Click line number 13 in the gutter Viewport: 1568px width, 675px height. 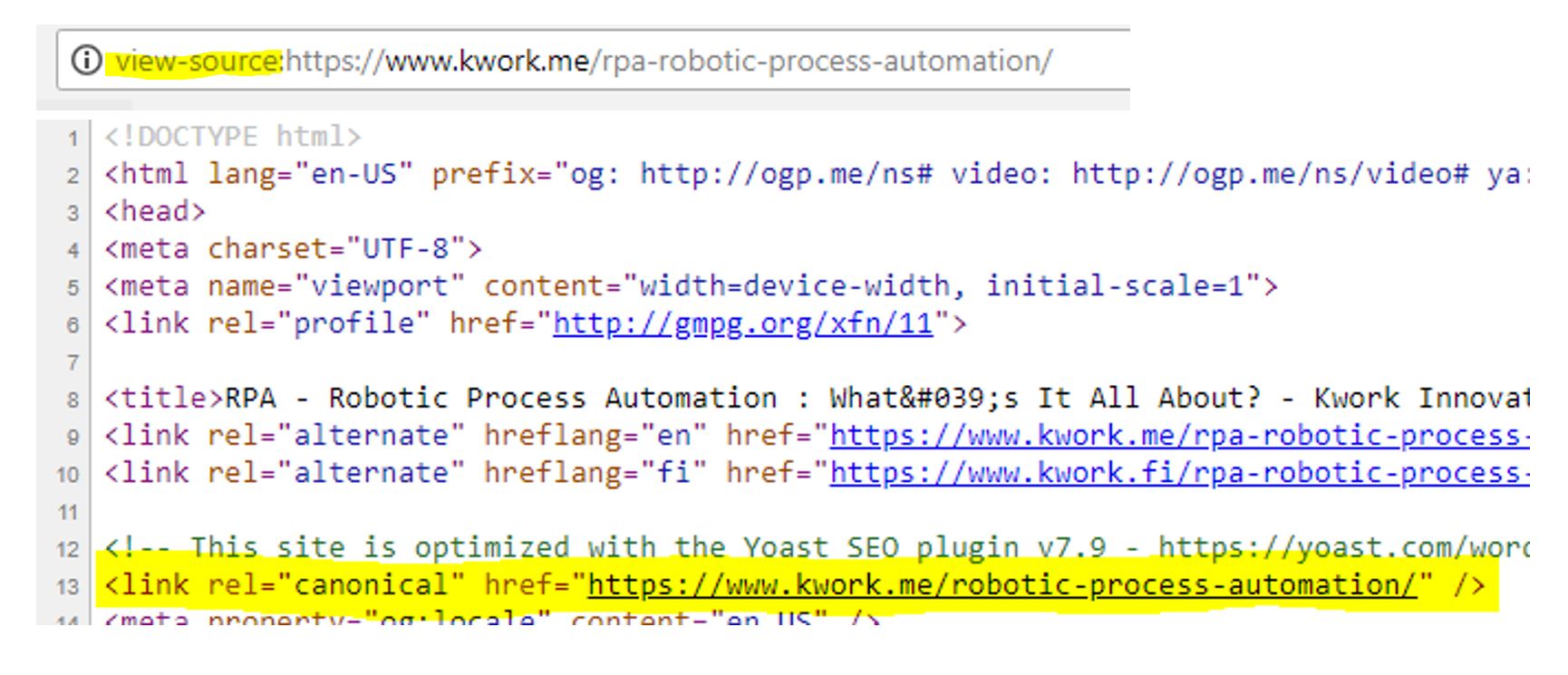(69, 587)
